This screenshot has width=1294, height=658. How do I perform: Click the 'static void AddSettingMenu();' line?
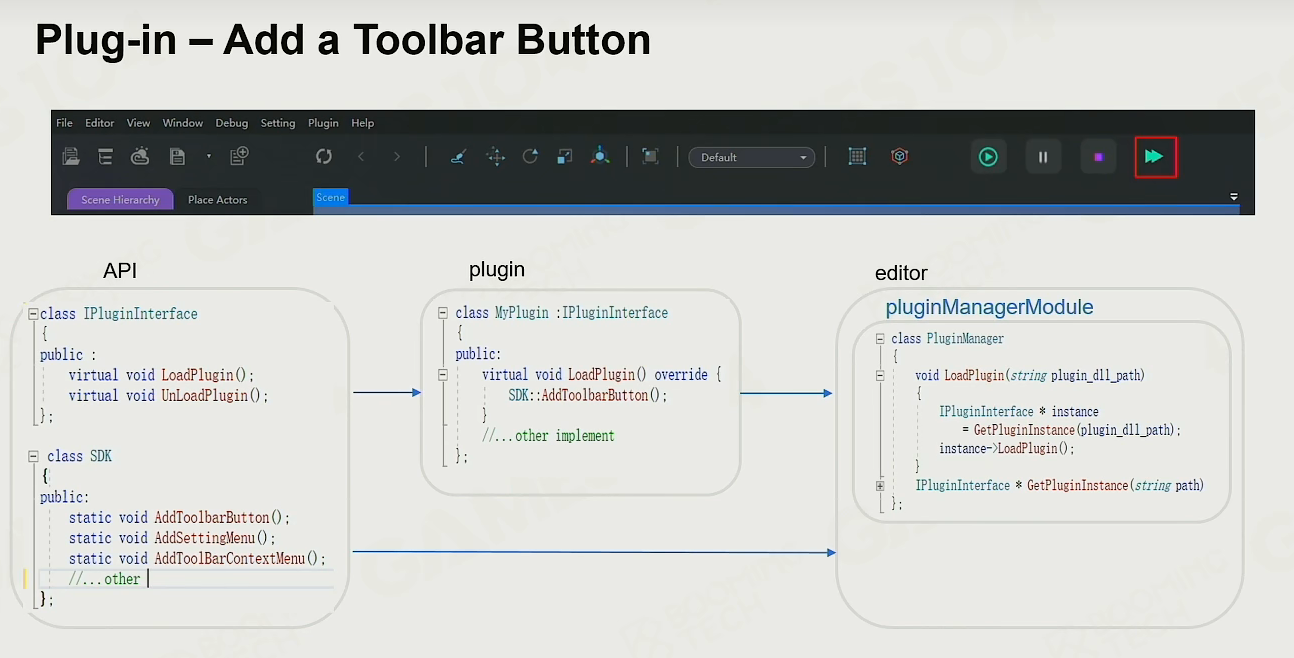[172, 538]
